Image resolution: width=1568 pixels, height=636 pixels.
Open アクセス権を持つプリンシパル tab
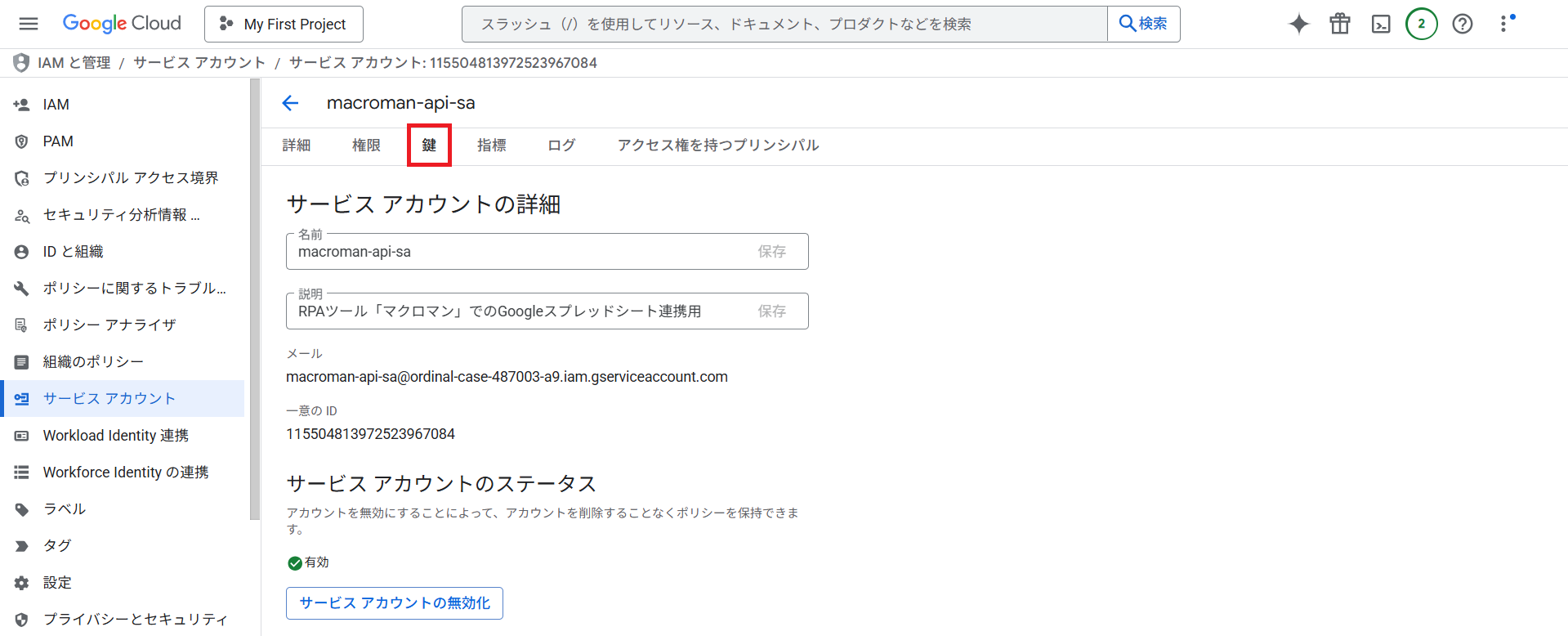tap(718, 146)
